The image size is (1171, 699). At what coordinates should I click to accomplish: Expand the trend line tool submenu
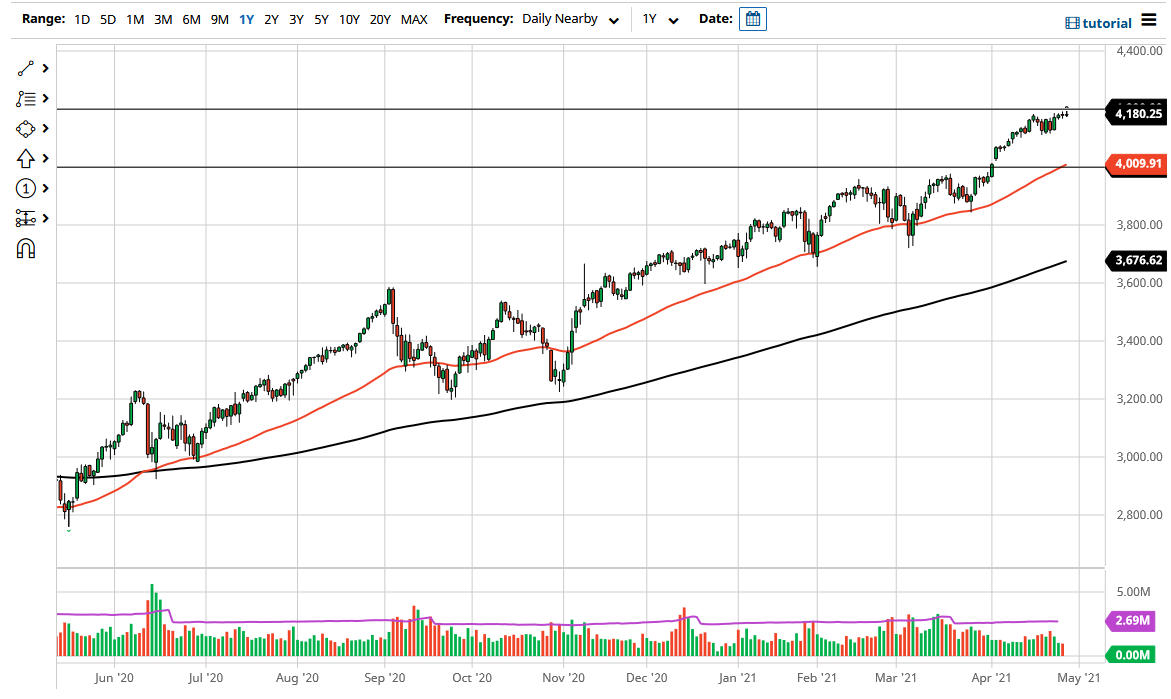pyautogui.click(x=44, y=68)
